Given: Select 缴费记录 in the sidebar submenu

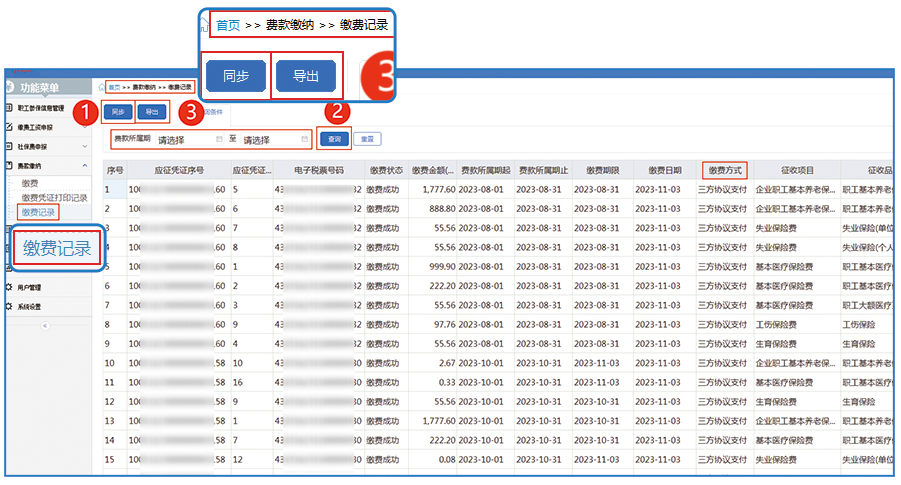Looking at the screenshot, I should tap(38, 212).
